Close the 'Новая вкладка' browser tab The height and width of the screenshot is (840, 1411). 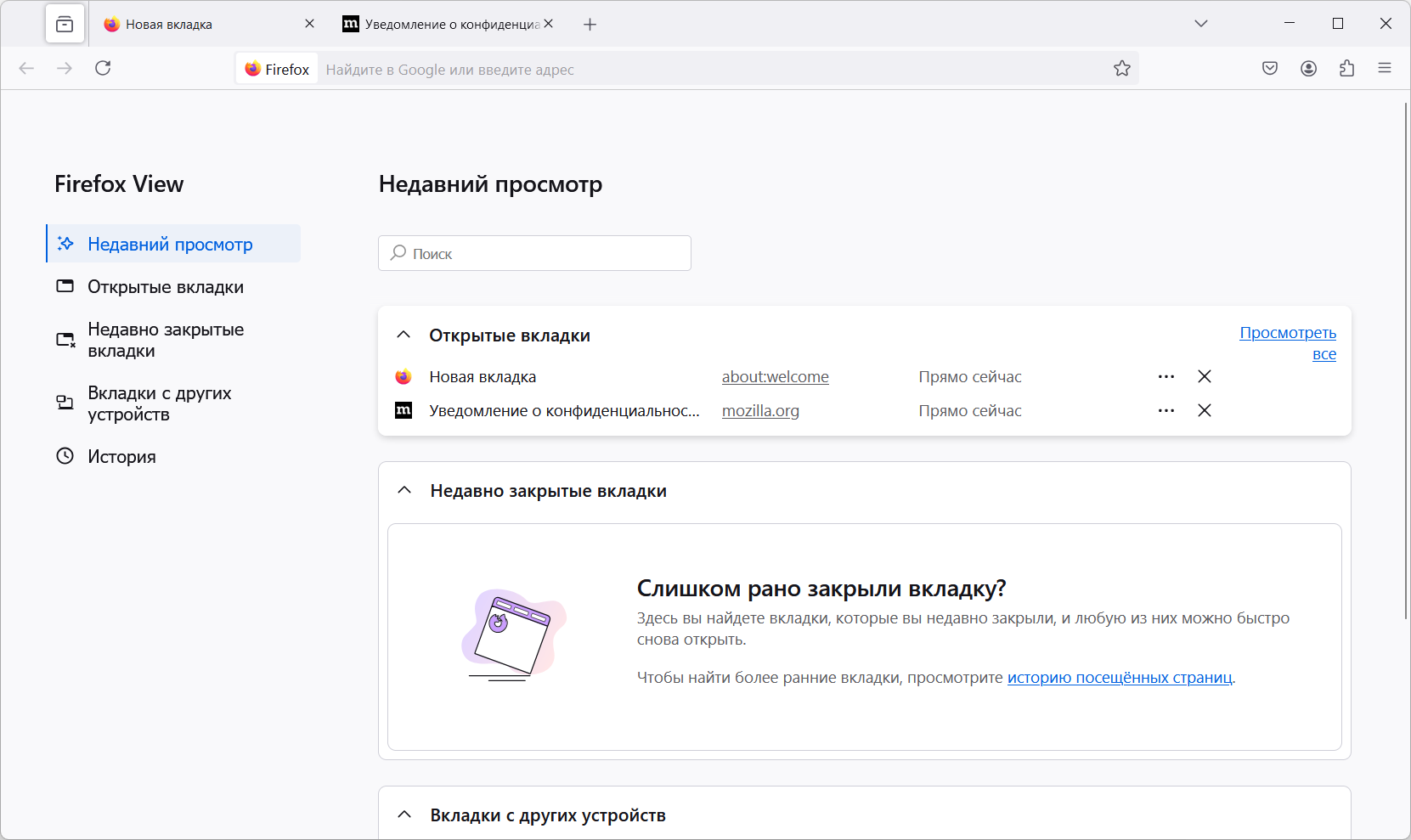point(309,24)
